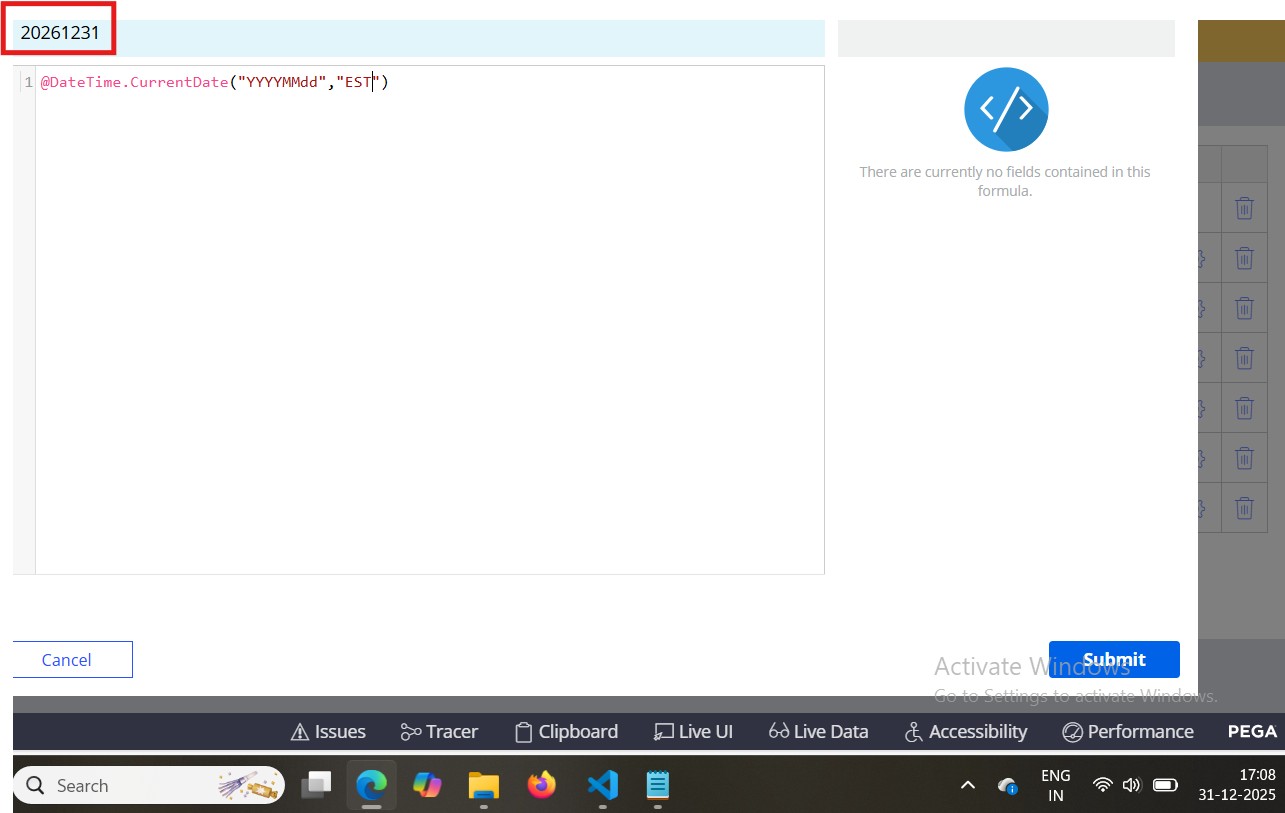Image resolution: width=1285 pixels, height=813 pixels.
Task: Submit the formula
Action: point(1114,660)
